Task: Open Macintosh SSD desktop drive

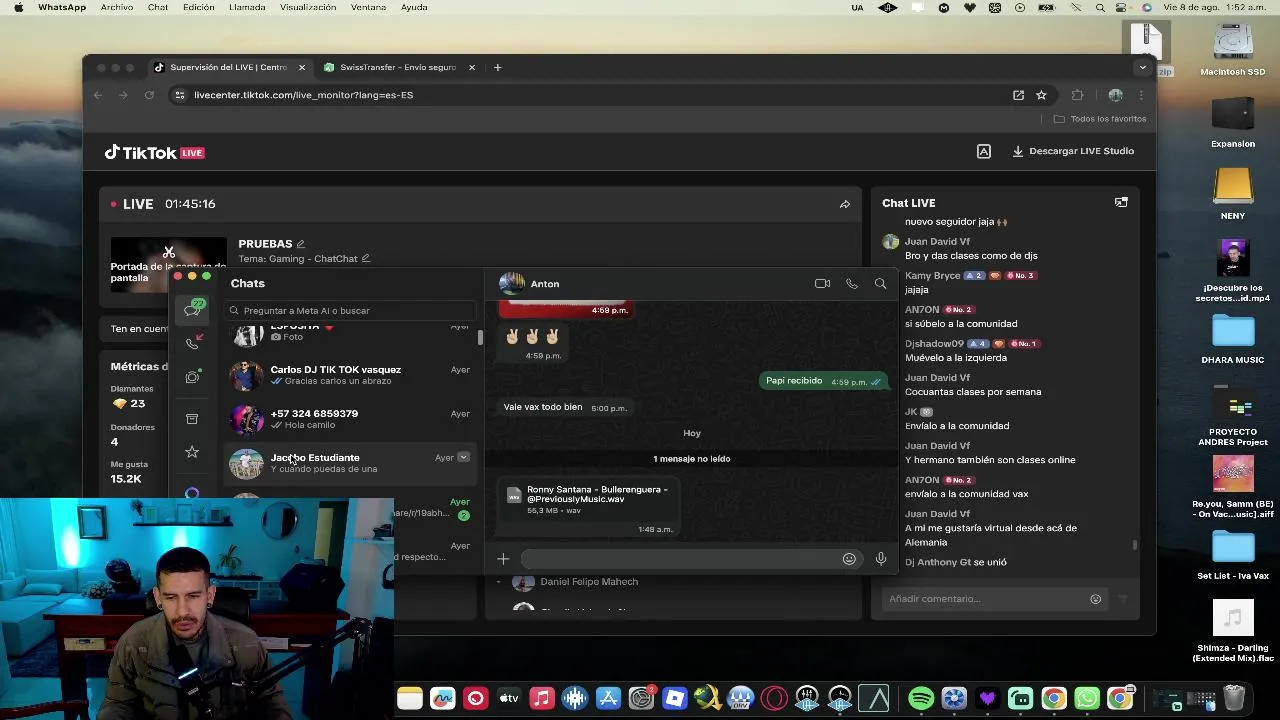Action: coord(1233,48)
